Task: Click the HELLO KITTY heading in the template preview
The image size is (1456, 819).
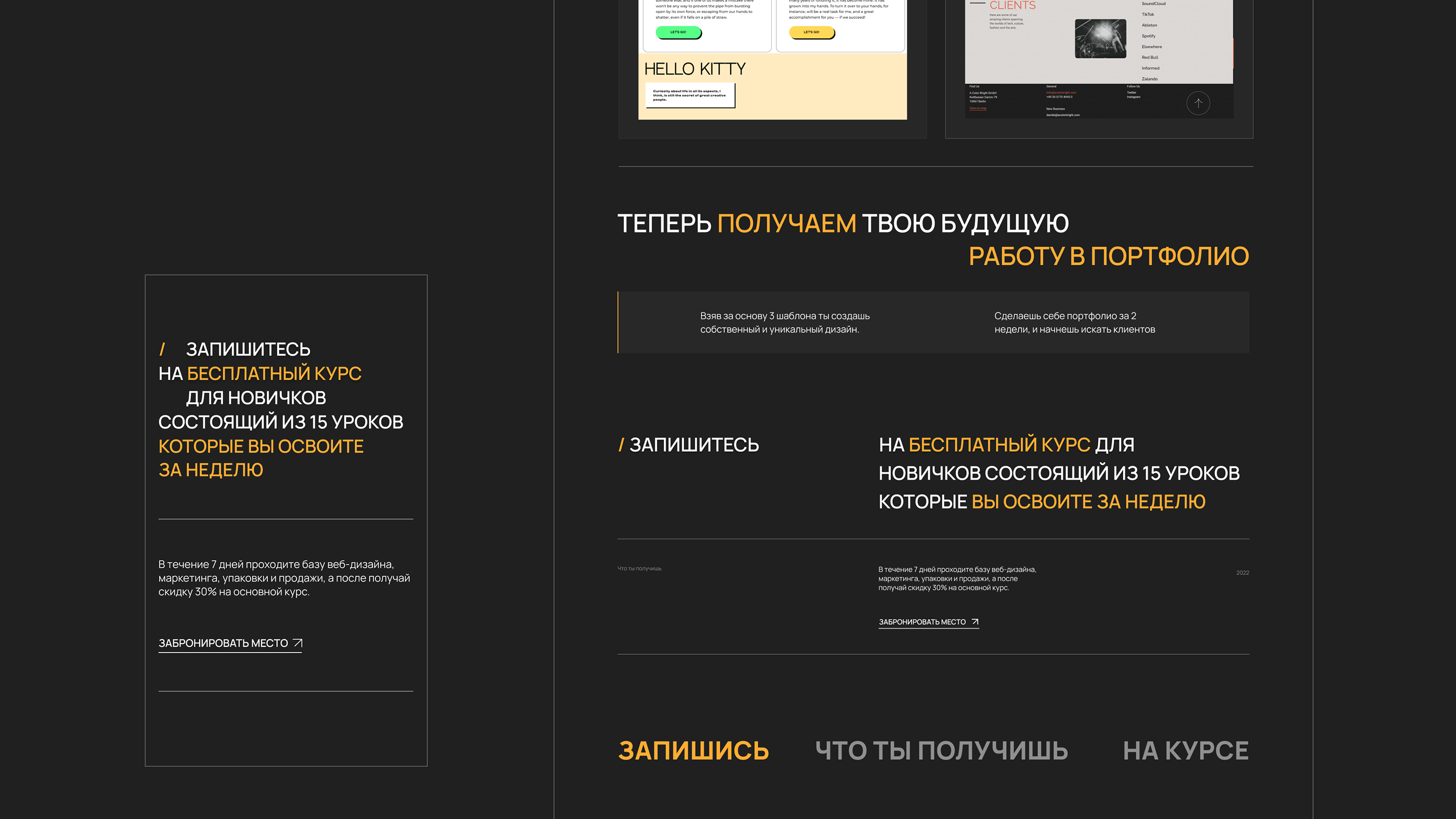Action: tap(695, 69)
